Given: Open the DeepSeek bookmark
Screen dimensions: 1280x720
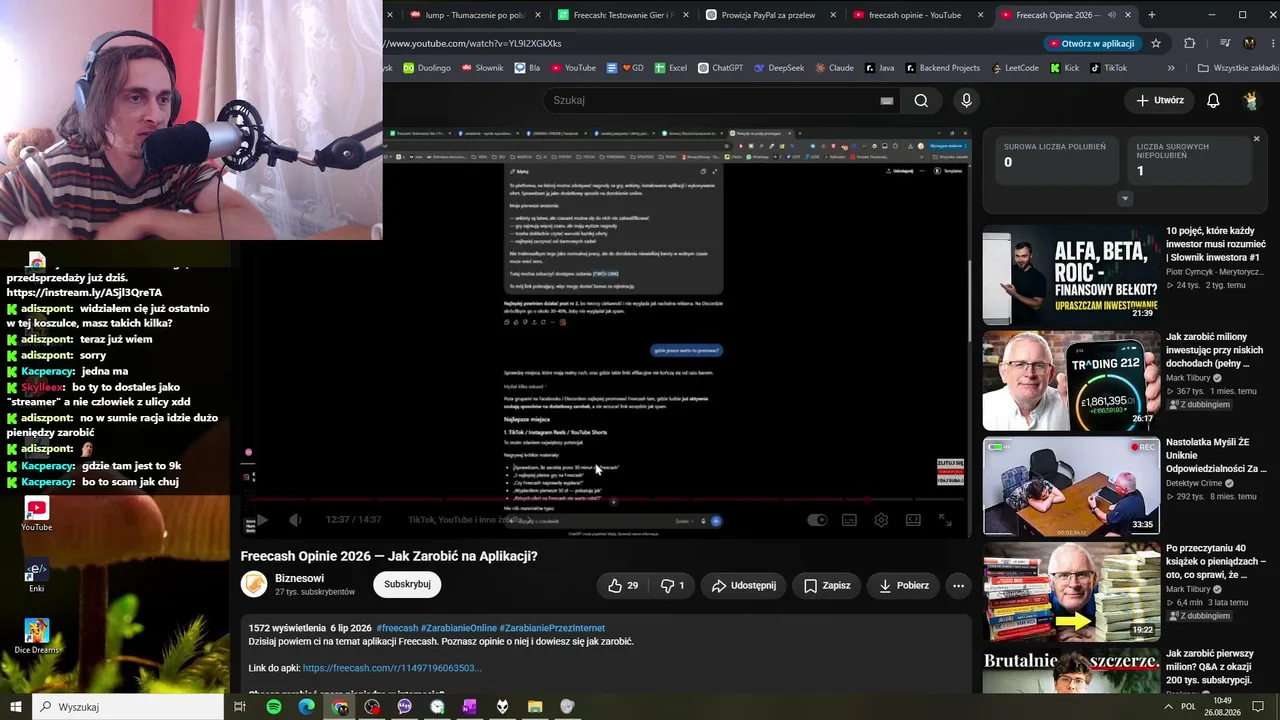Looking at the screenshot, I should coord(778,68).
